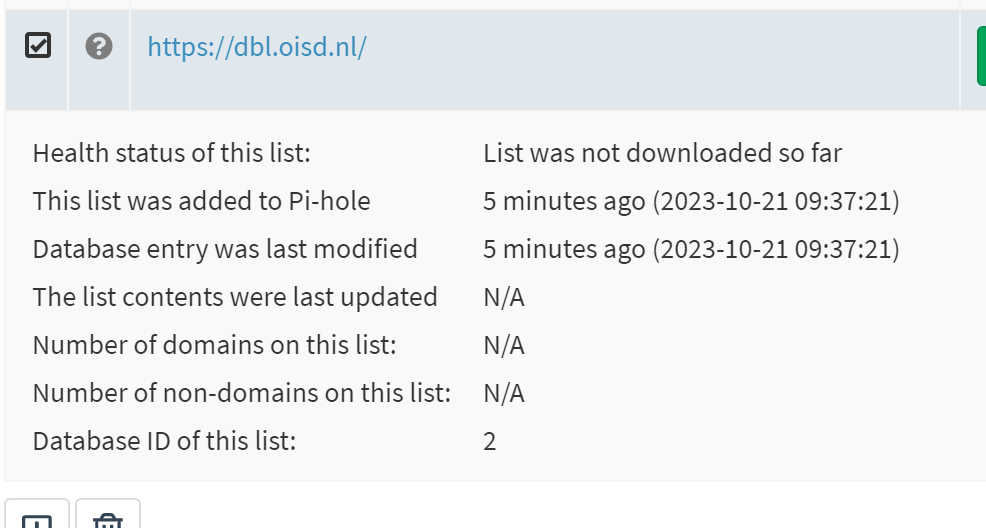Click the database ID value 2

[489, 442]
